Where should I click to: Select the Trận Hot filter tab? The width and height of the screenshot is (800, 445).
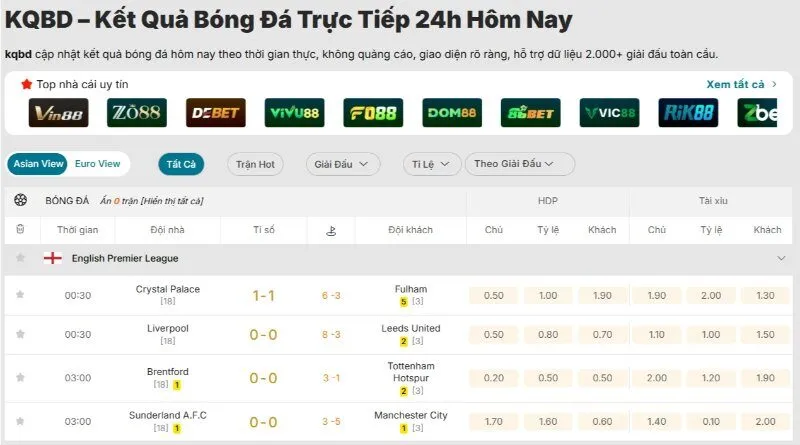pyautogui.click(x=255, y=164)
